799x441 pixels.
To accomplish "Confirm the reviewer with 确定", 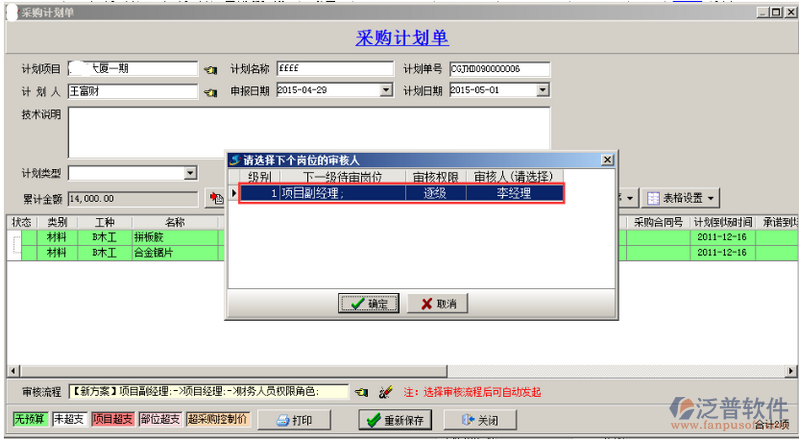I will click(x=370, y=303).
